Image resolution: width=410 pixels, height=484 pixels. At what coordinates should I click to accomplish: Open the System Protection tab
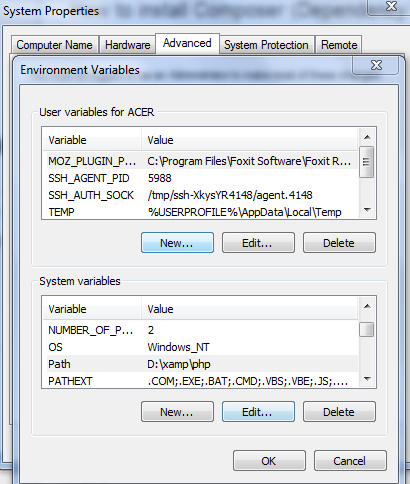point(266,45)
